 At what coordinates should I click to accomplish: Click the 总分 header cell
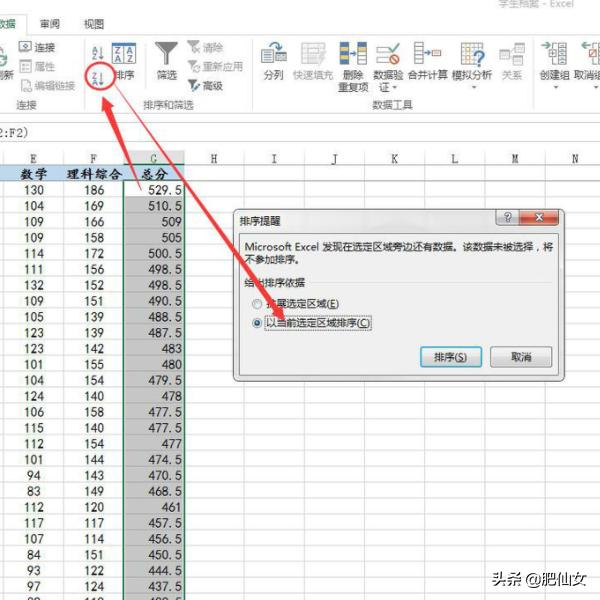point(154,174)
